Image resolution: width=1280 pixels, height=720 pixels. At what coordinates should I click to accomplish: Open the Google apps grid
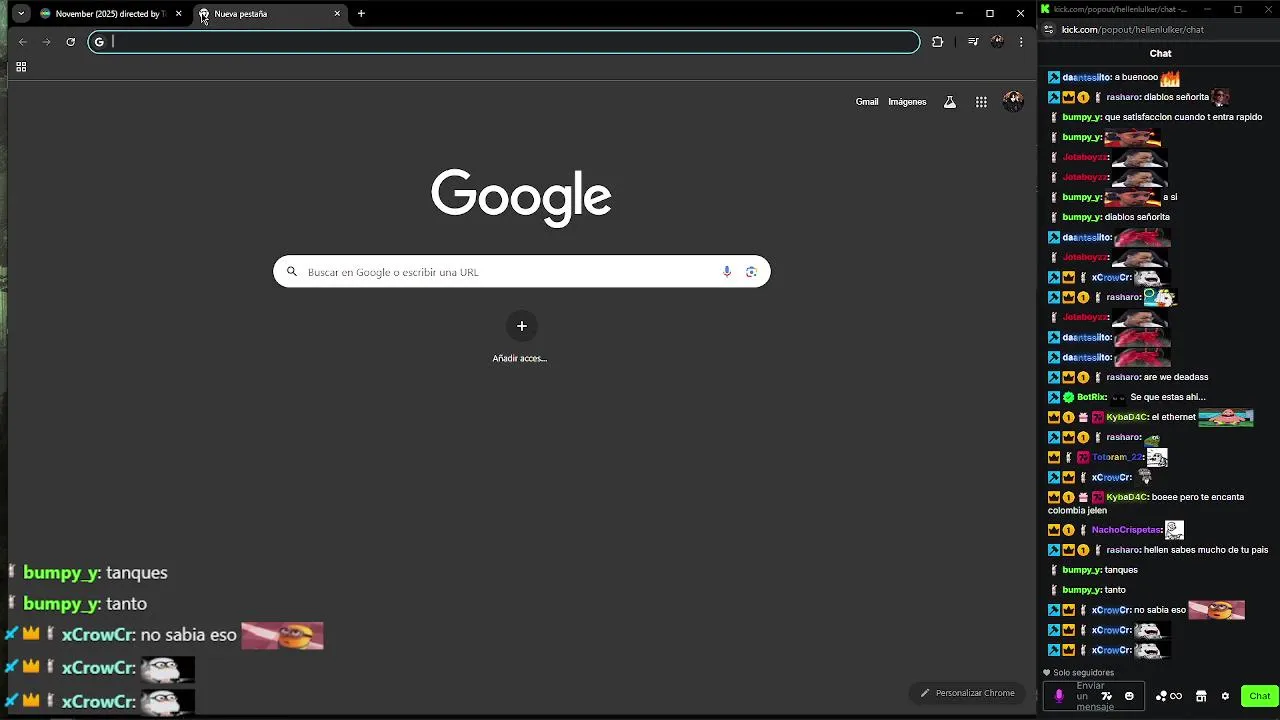pyautogui.click(x=981, y=102)
